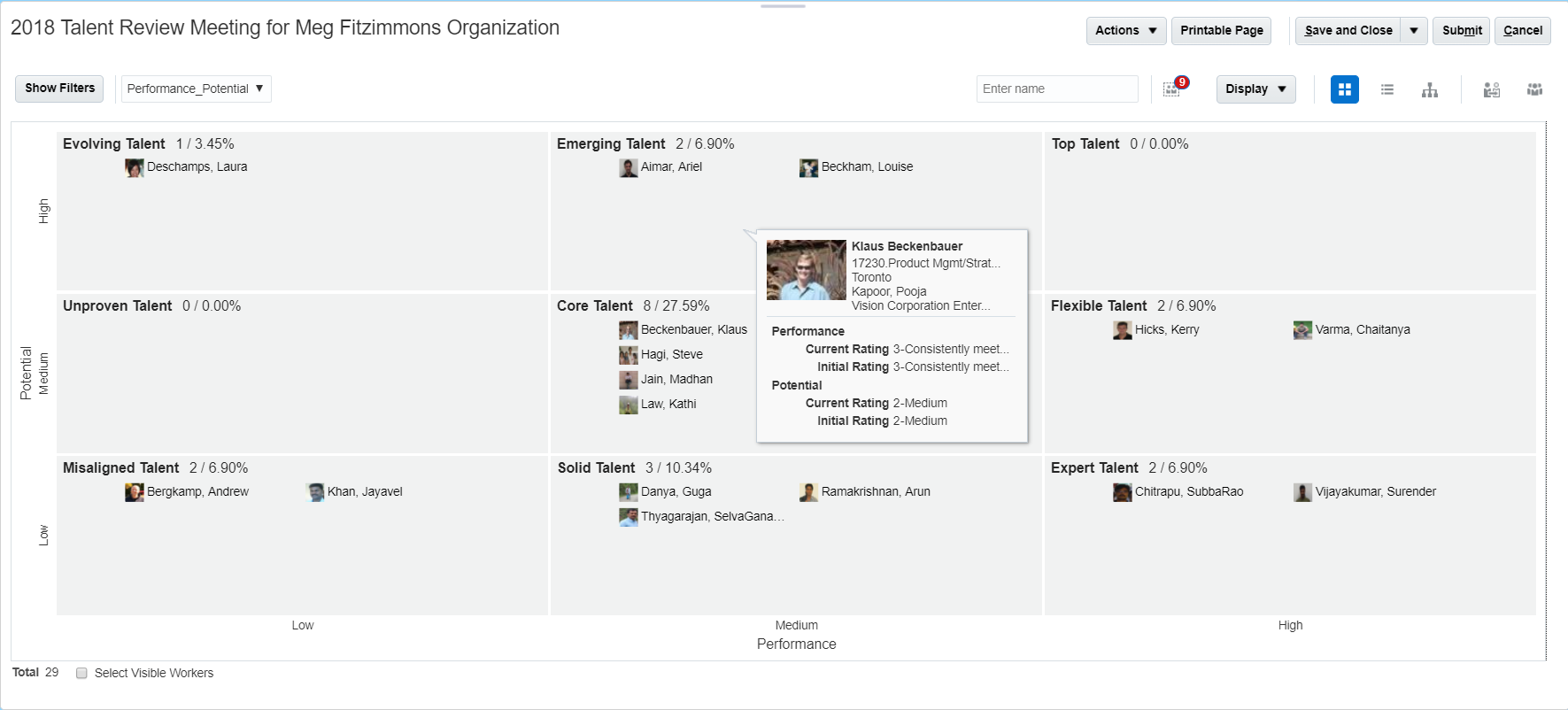The height and width of the screenshot is (710, 1568).
Task: Check the Select Visible Workers checkbox
Action: coord(81,673)
